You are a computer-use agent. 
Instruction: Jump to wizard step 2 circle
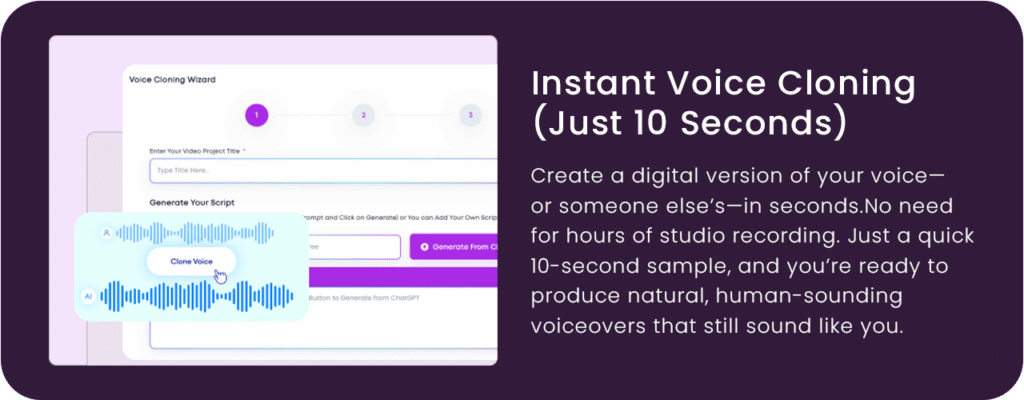pyautogui.click(x=363, y=116)
